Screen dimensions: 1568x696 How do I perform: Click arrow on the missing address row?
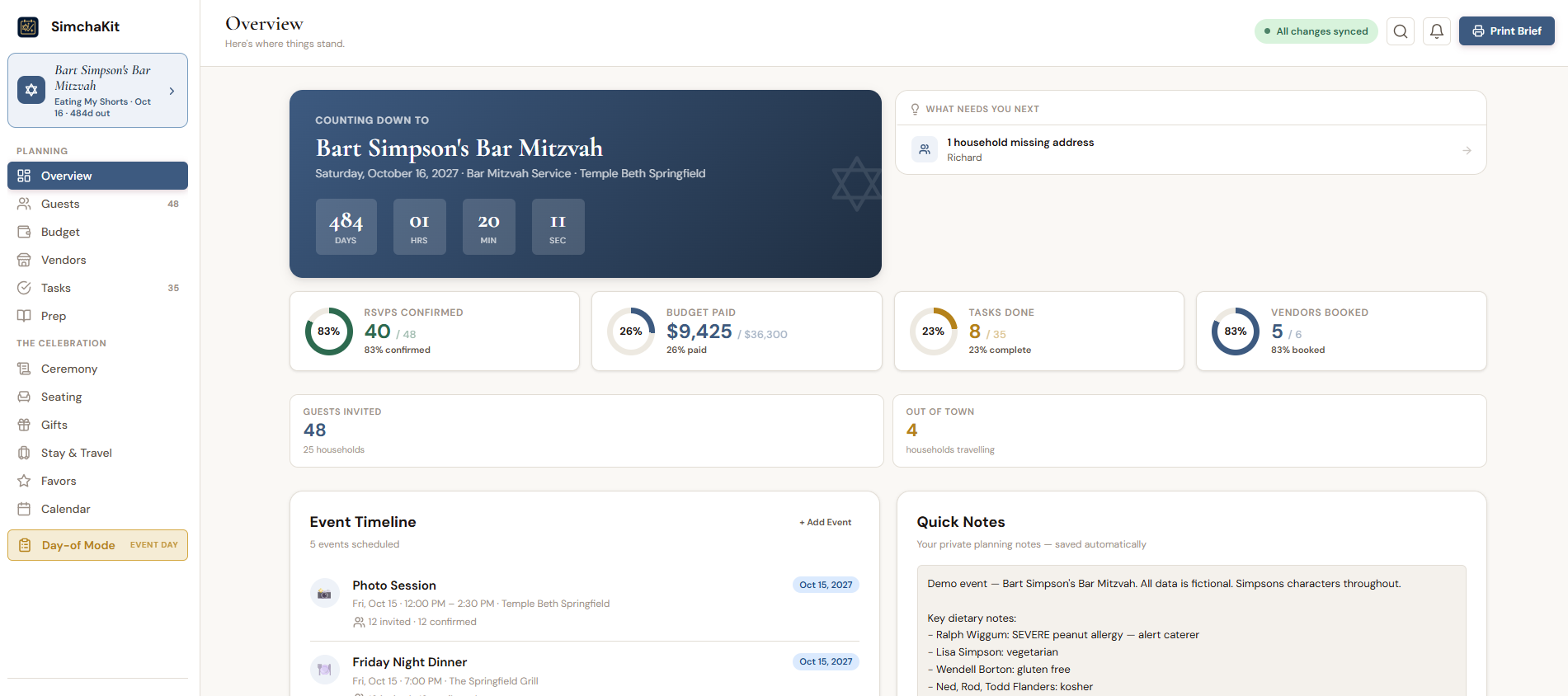[1467, 150]
